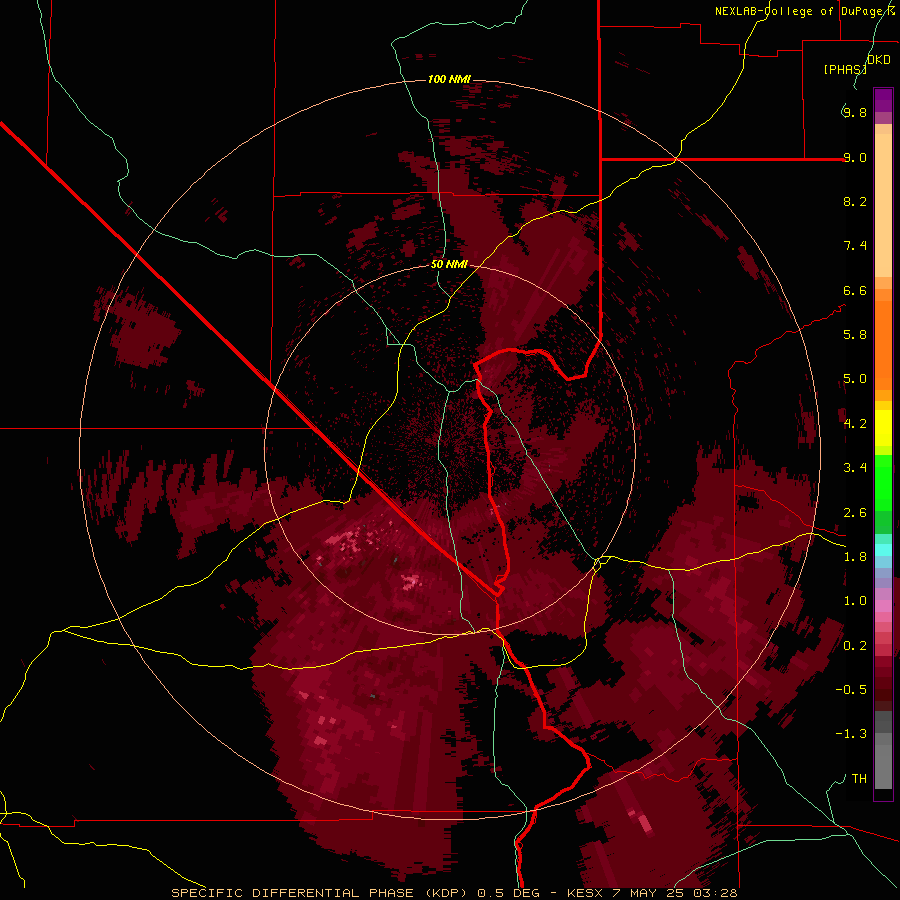
Task: Click the 7.4 value on the color scale
Action: tap(855, 246)
